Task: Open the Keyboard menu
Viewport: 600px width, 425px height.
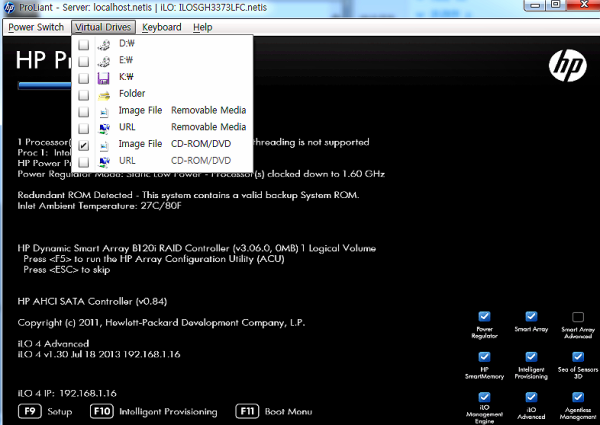Action: click(161, 28)
